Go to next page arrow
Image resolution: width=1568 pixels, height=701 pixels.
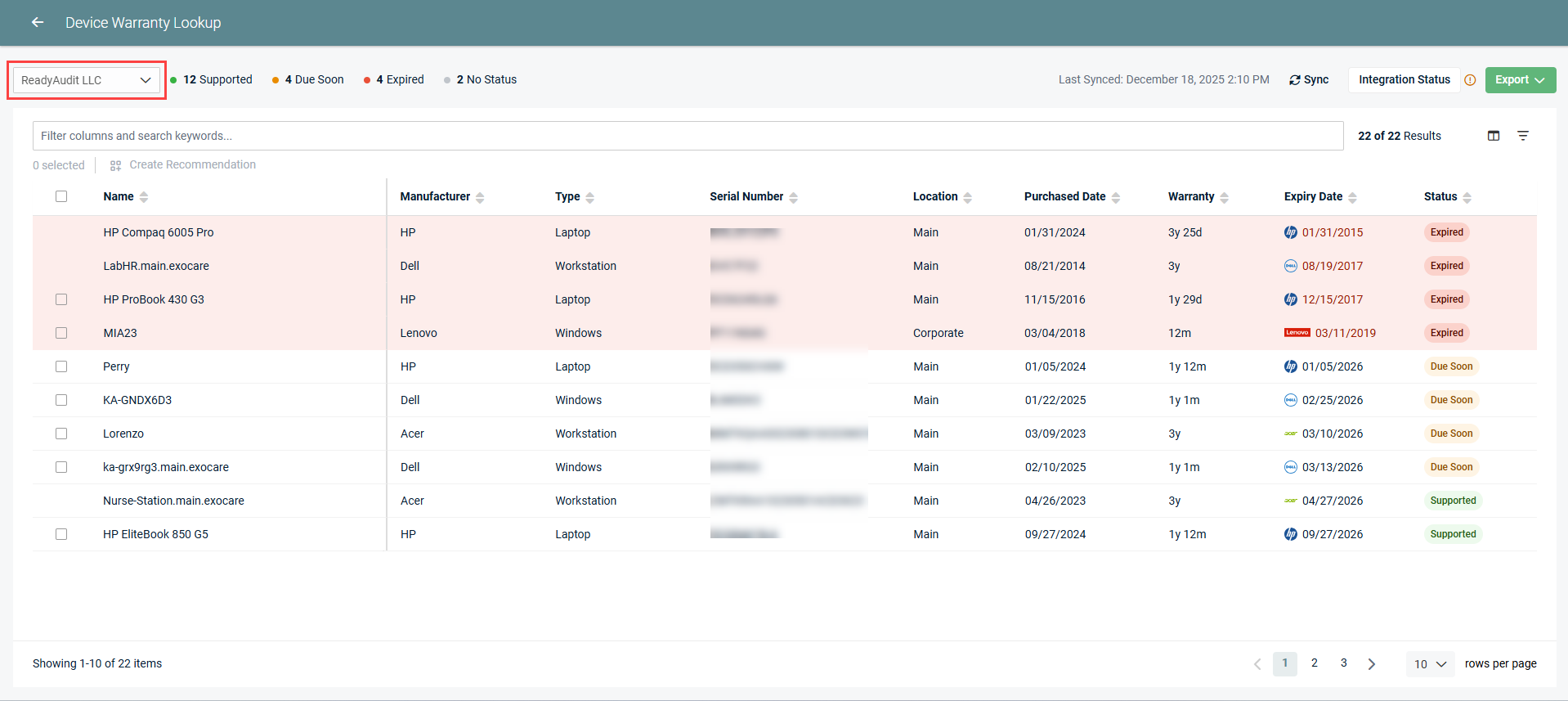tap(1372, 664)
